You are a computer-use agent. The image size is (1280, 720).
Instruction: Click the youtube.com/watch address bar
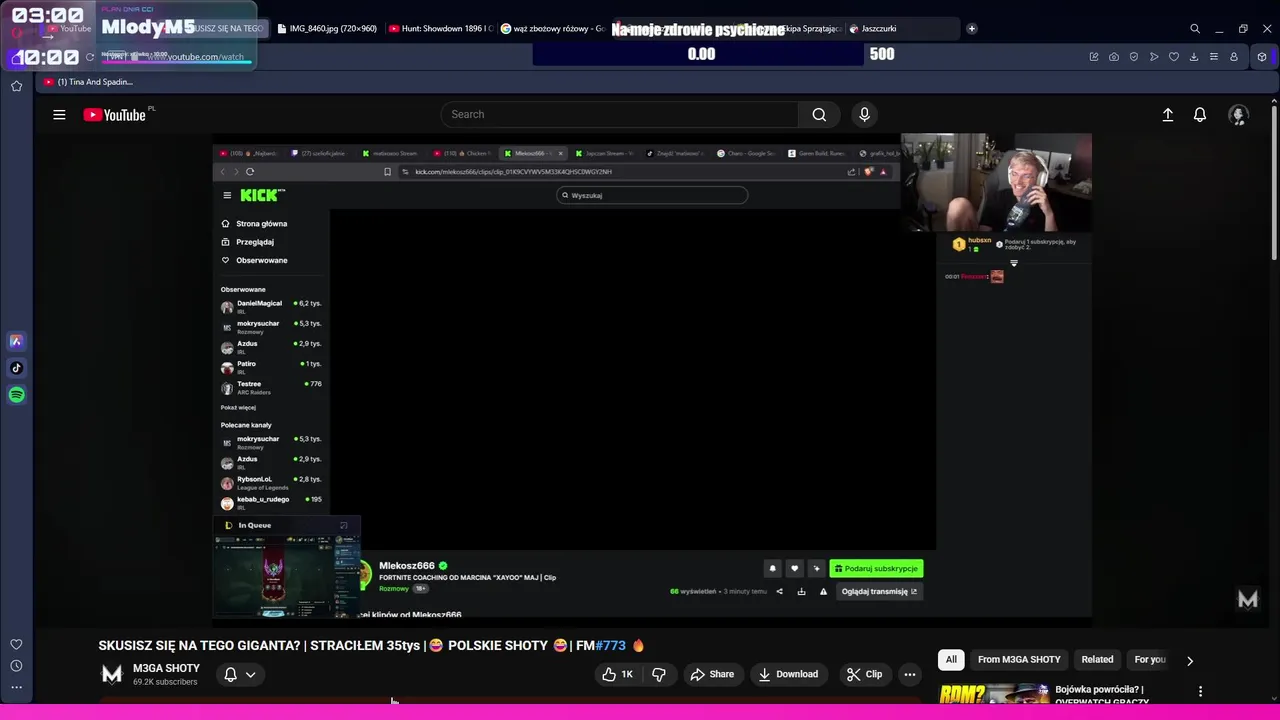[196, 57]
